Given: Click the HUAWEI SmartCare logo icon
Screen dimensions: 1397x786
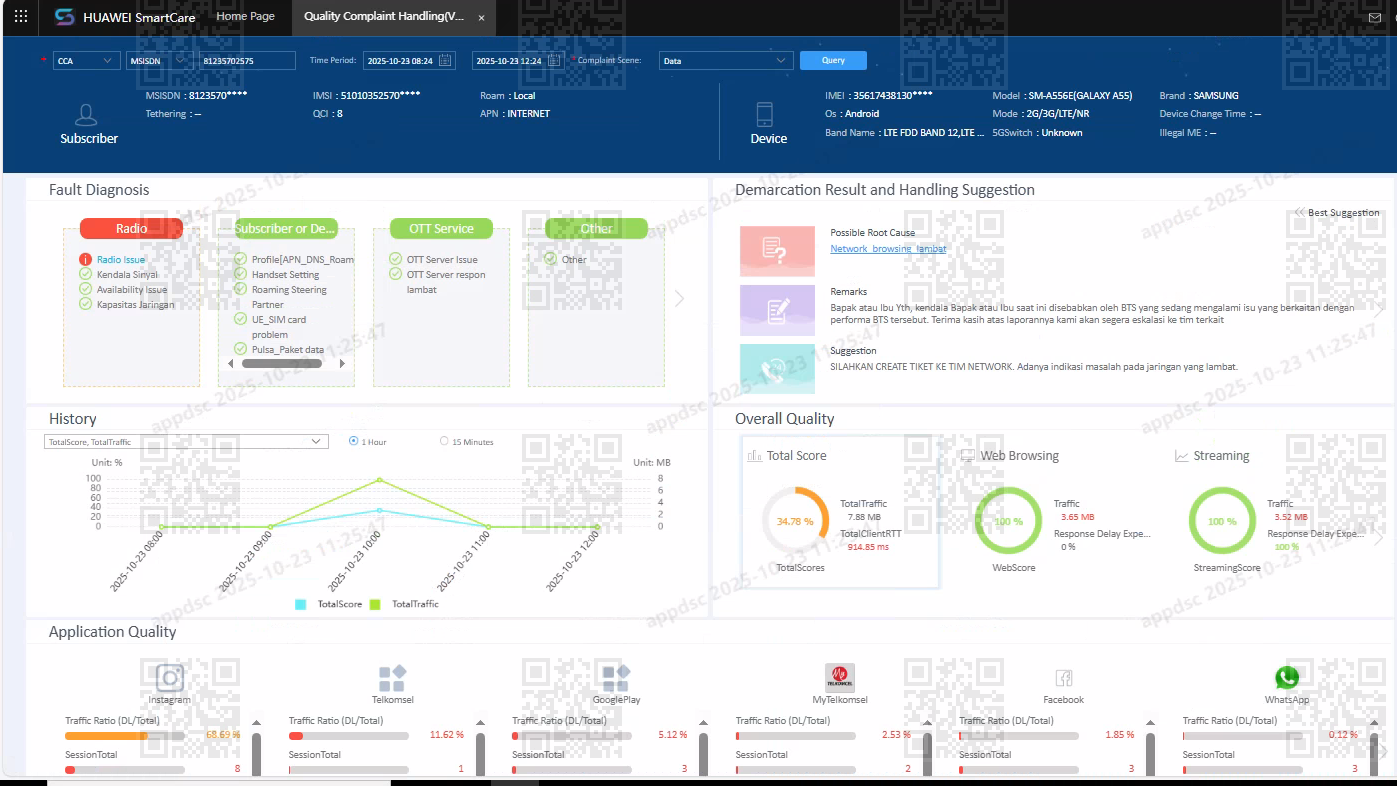Looking at the screenshot, I should click(65, 17).
